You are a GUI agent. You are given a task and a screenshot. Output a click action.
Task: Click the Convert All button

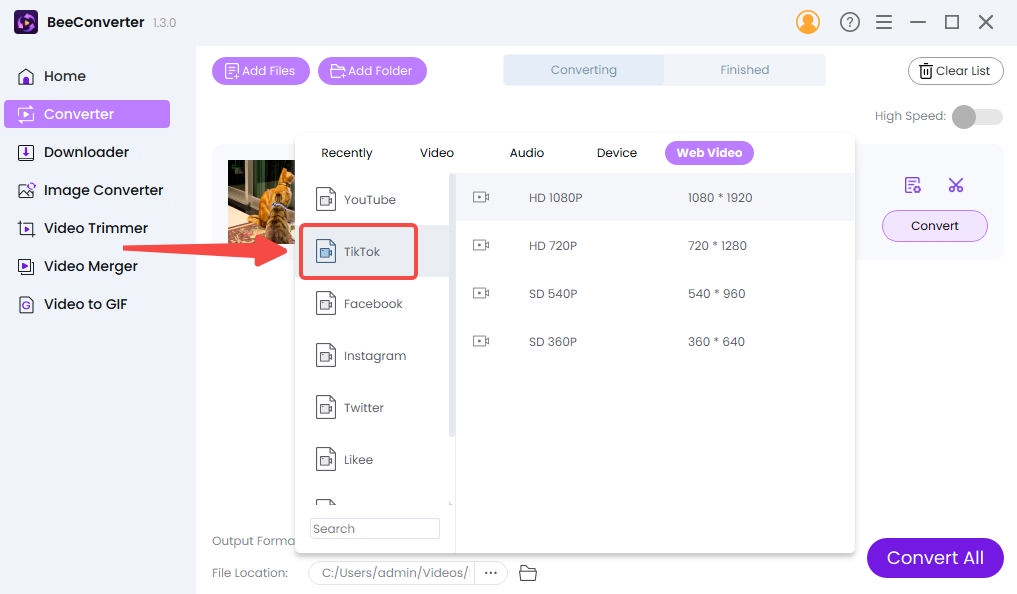935,558
